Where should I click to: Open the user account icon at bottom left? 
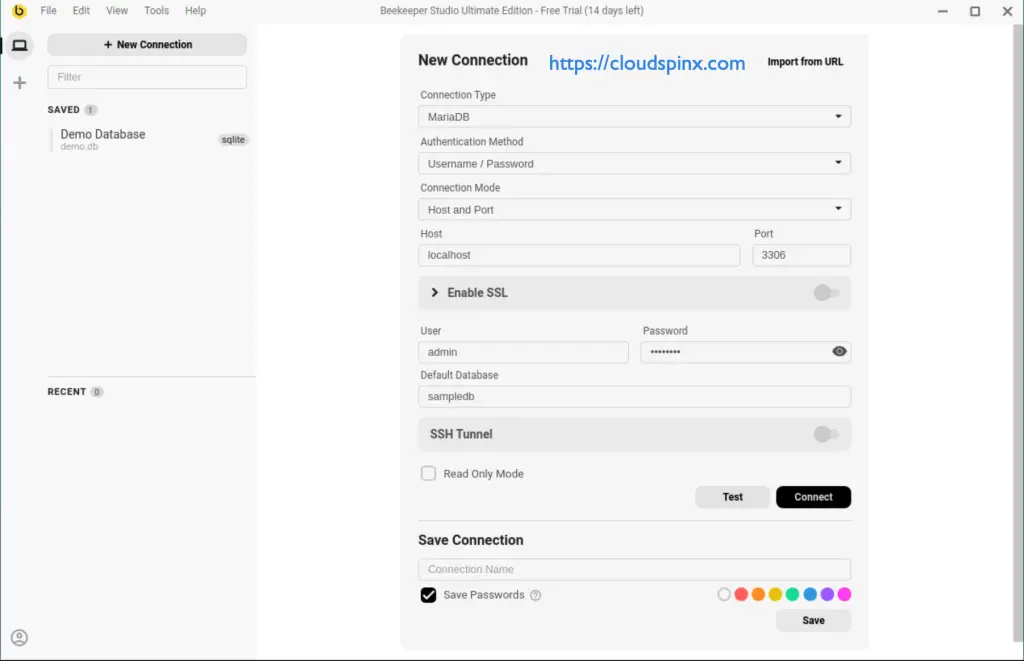19,638
